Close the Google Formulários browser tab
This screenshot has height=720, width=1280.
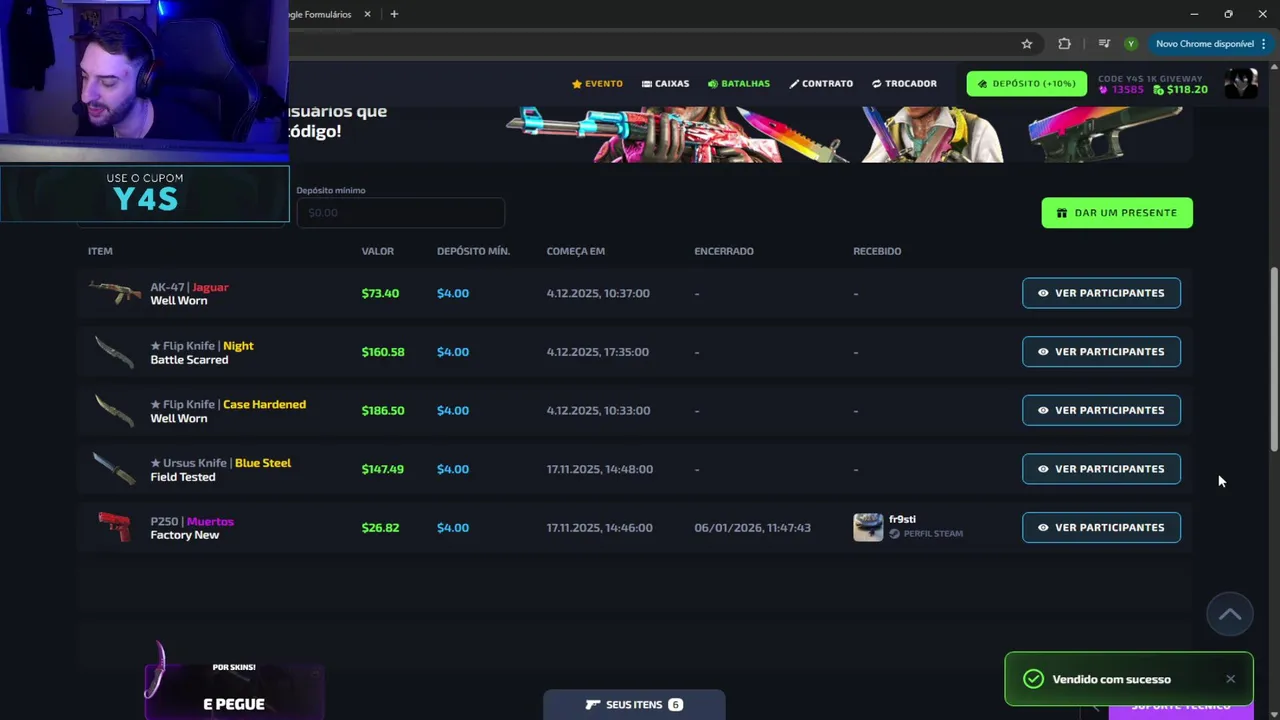click(x=367, y=14)
